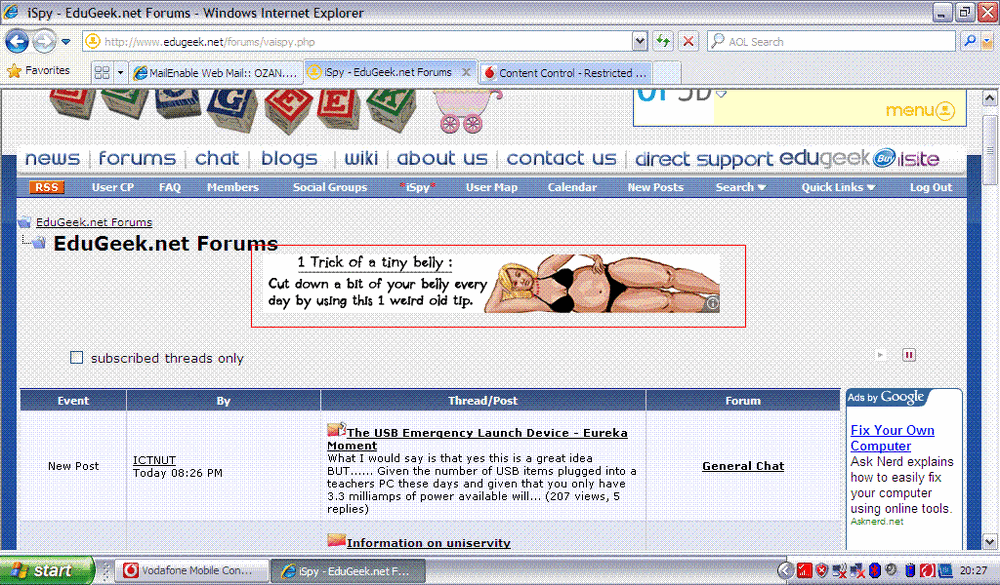Click the Bluetooth tray icon
Viewport: 1000px width, 585px height.
tap(875, 570)
